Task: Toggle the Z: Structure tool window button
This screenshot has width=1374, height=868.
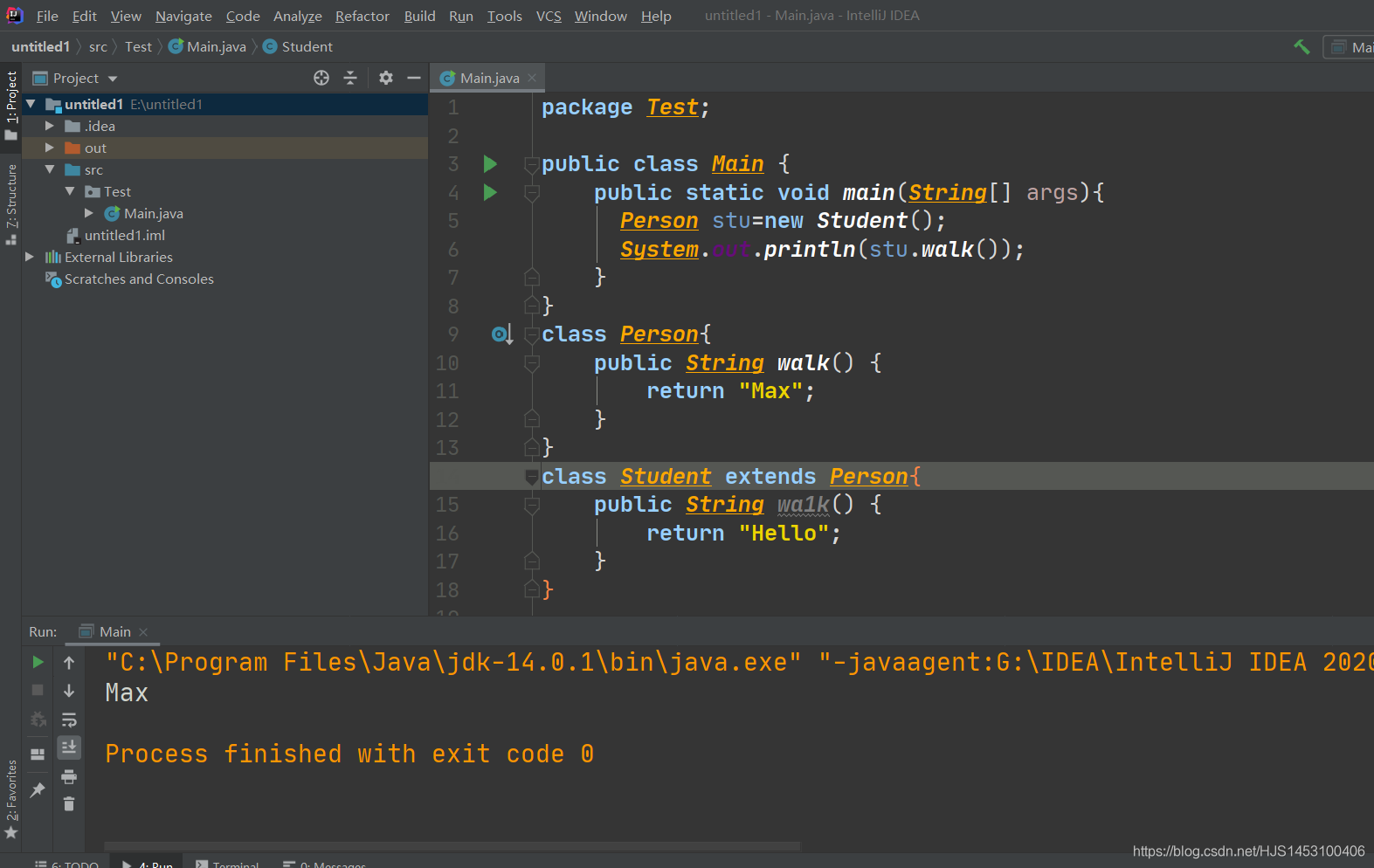Action: (10, 204)
